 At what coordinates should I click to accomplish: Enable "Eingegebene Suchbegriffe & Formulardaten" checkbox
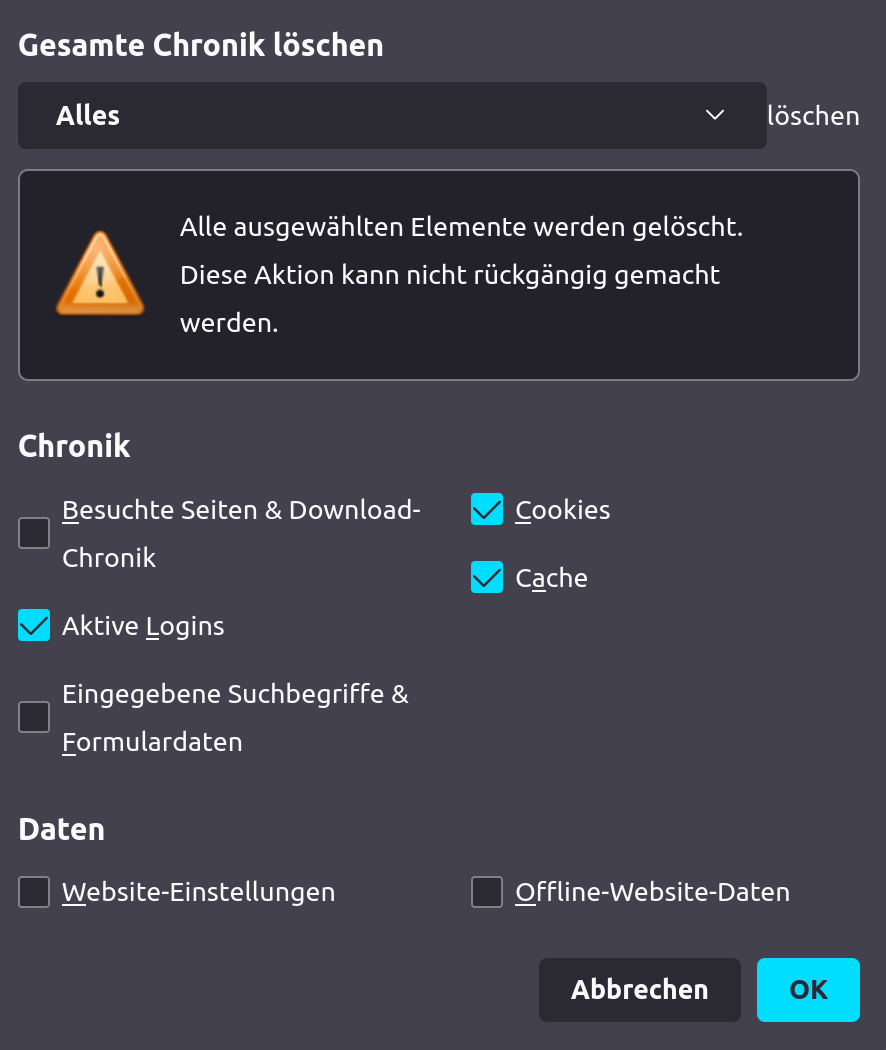pyautogui.click(x=34, y=717)
